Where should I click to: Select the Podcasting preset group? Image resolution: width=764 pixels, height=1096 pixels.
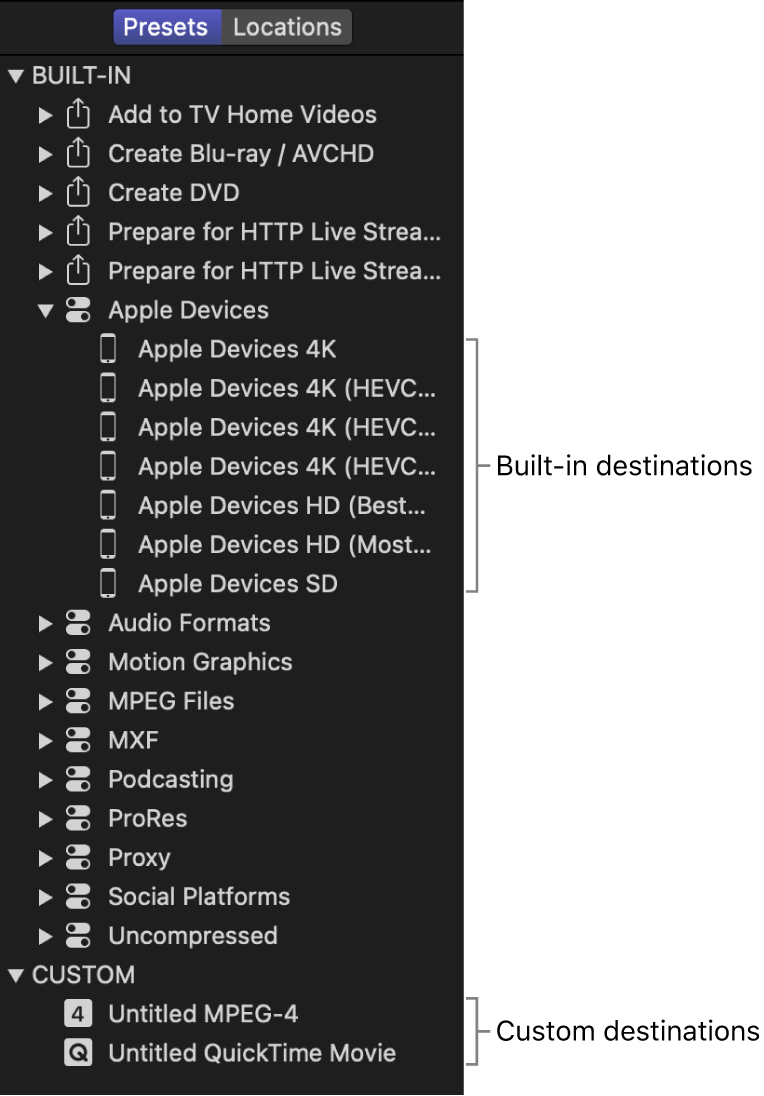[172, 779]
